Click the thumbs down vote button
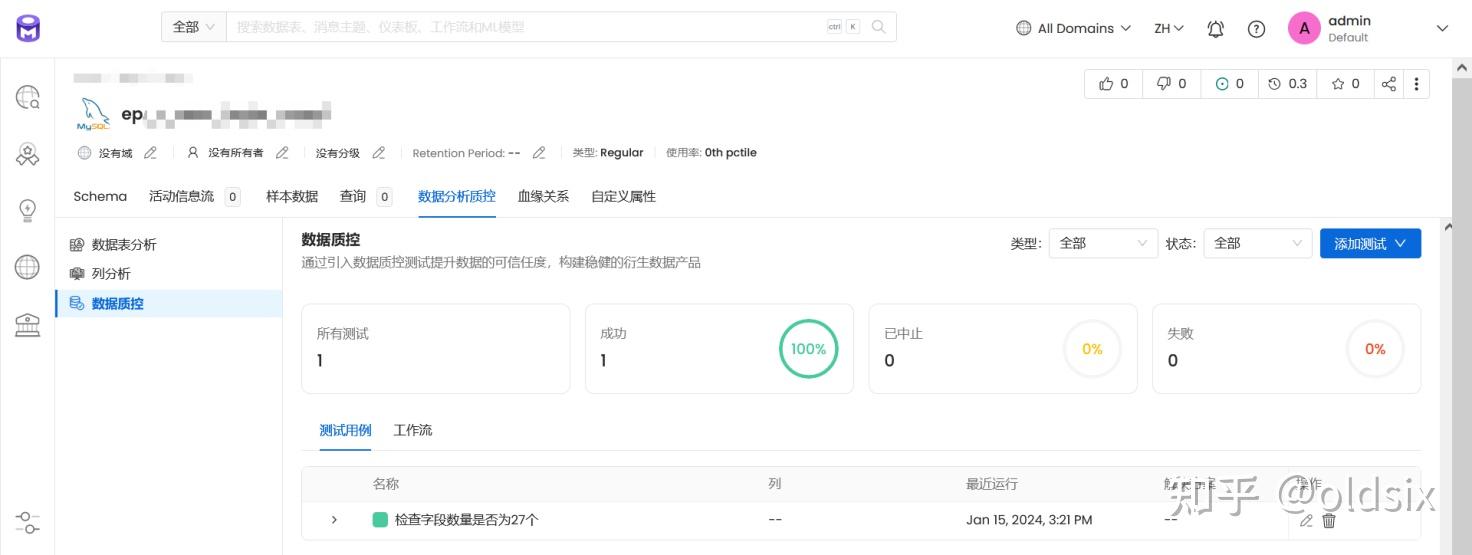1472x555 pixels. click(1171, 84)
